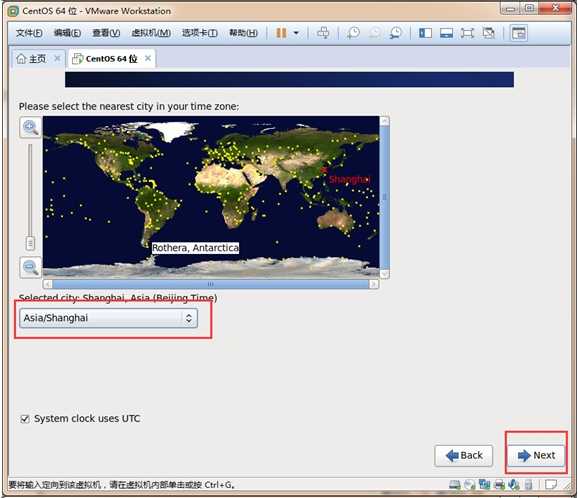This screenshot has height=498, width=578.
Task: Click the map zoom slider handle
Action: point(30,243)
